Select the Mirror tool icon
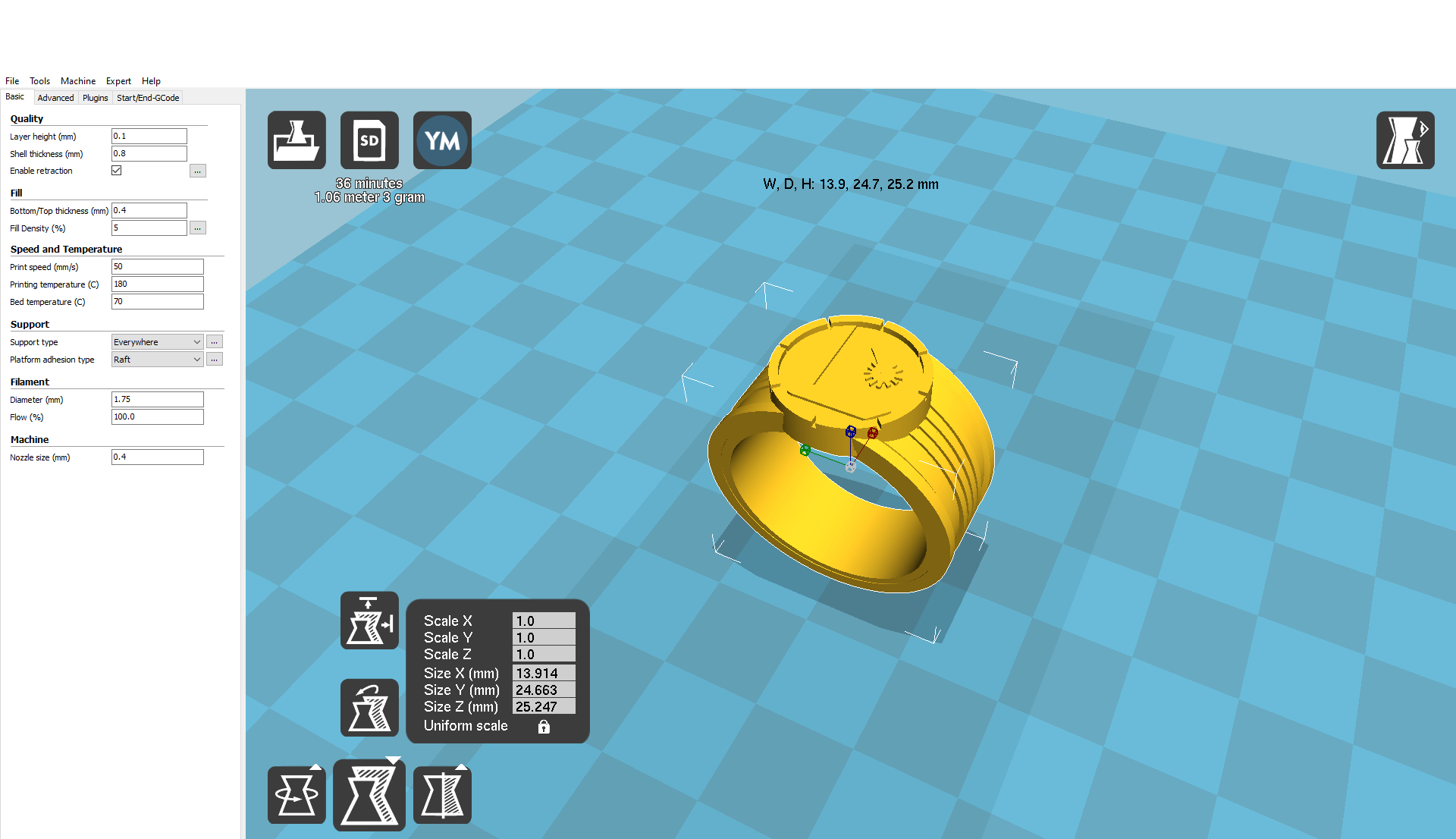Viewport: 1456px width, 839px height. click(442, 795)
